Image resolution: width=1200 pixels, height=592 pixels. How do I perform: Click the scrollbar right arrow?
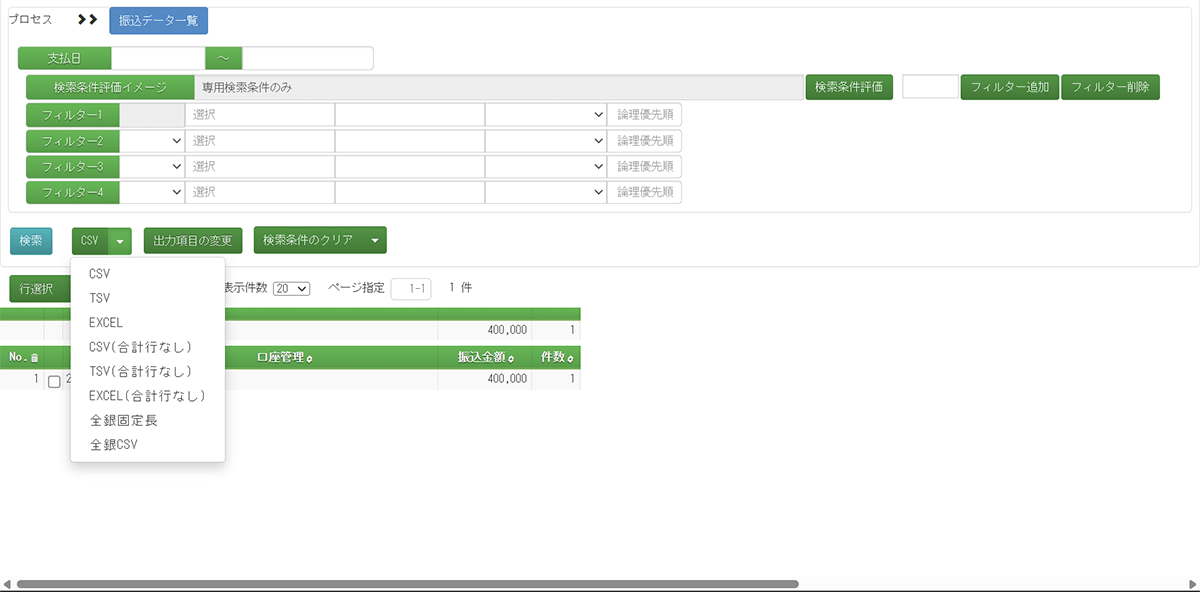pos(1192,584)
